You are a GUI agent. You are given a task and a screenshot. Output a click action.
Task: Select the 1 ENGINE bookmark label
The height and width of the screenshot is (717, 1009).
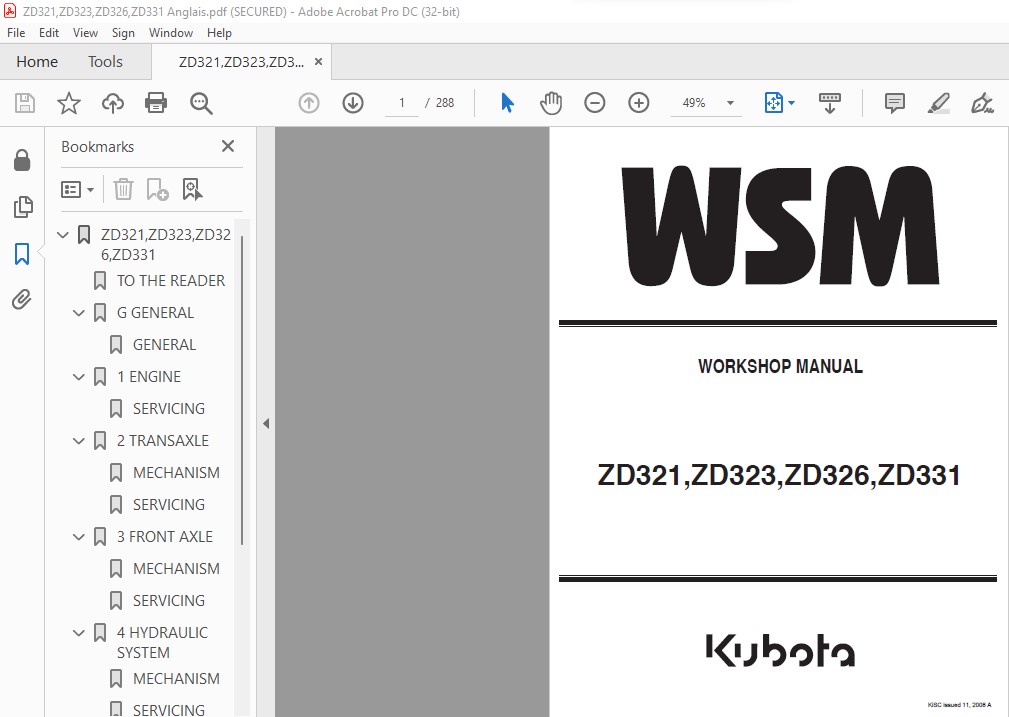coord(149,377)
